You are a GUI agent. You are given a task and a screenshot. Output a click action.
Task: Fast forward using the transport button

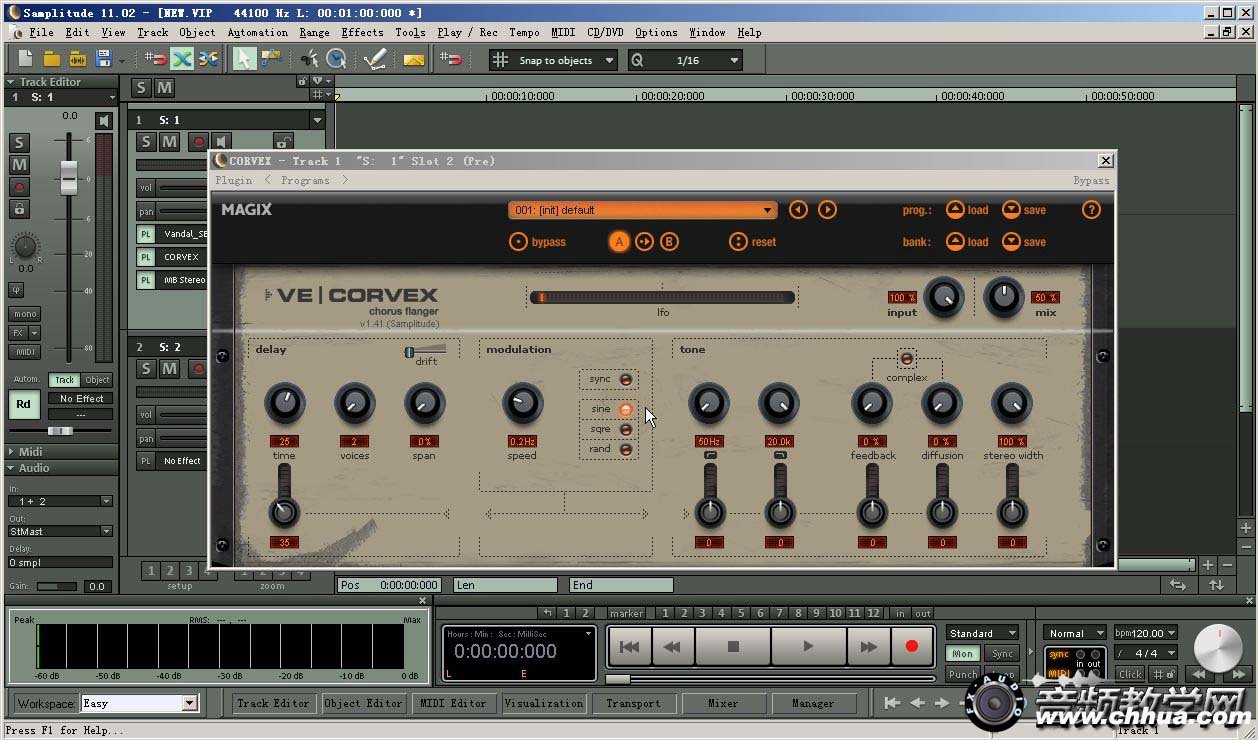coord(868,647)
